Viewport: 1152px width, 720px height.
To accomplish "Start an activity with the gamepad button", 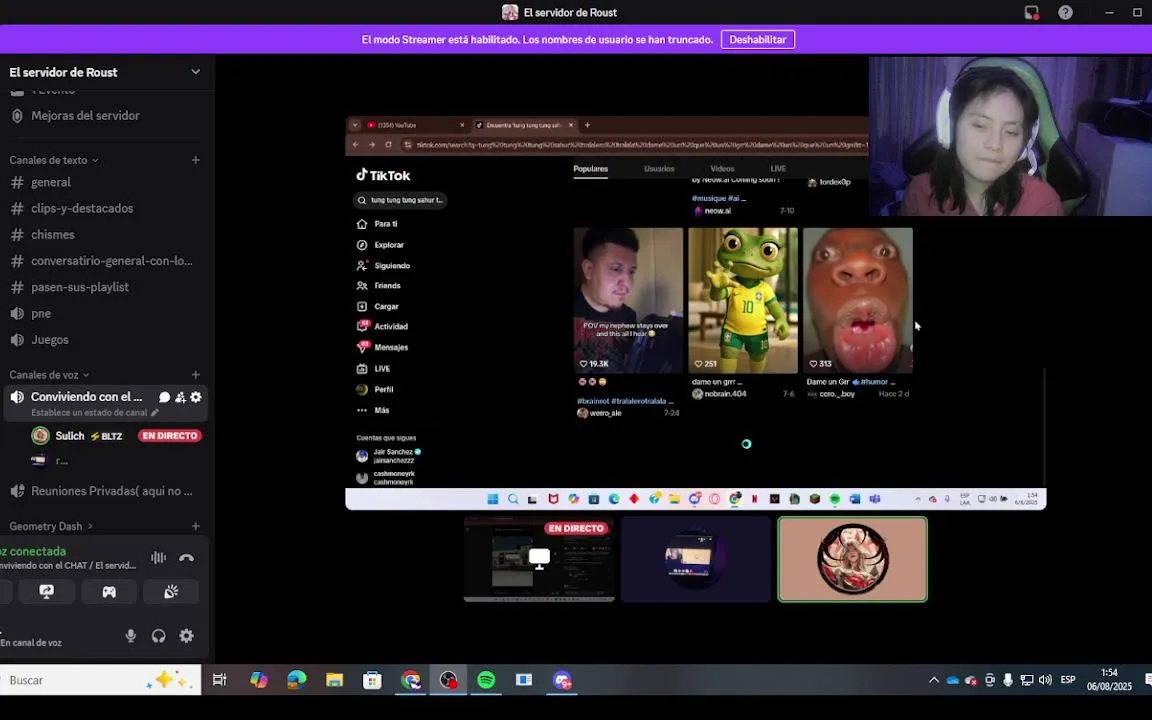I will point(109,592).
